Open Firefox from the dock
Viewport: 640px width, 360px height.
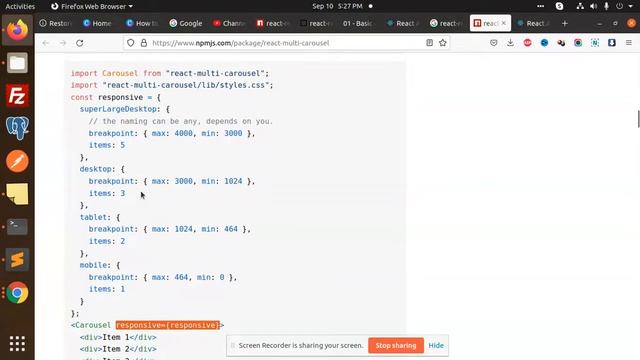click(17, 30)
